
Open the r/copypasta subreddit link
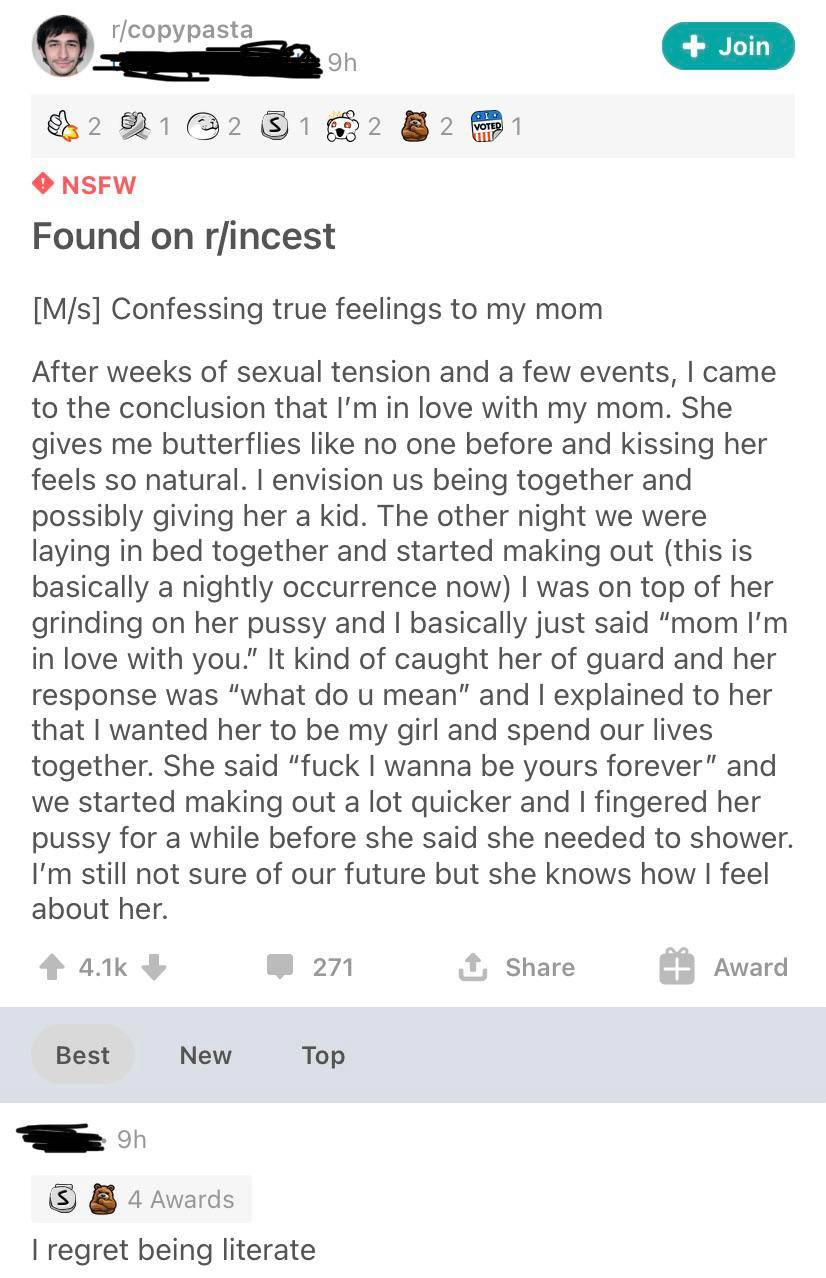pos(182,30)
